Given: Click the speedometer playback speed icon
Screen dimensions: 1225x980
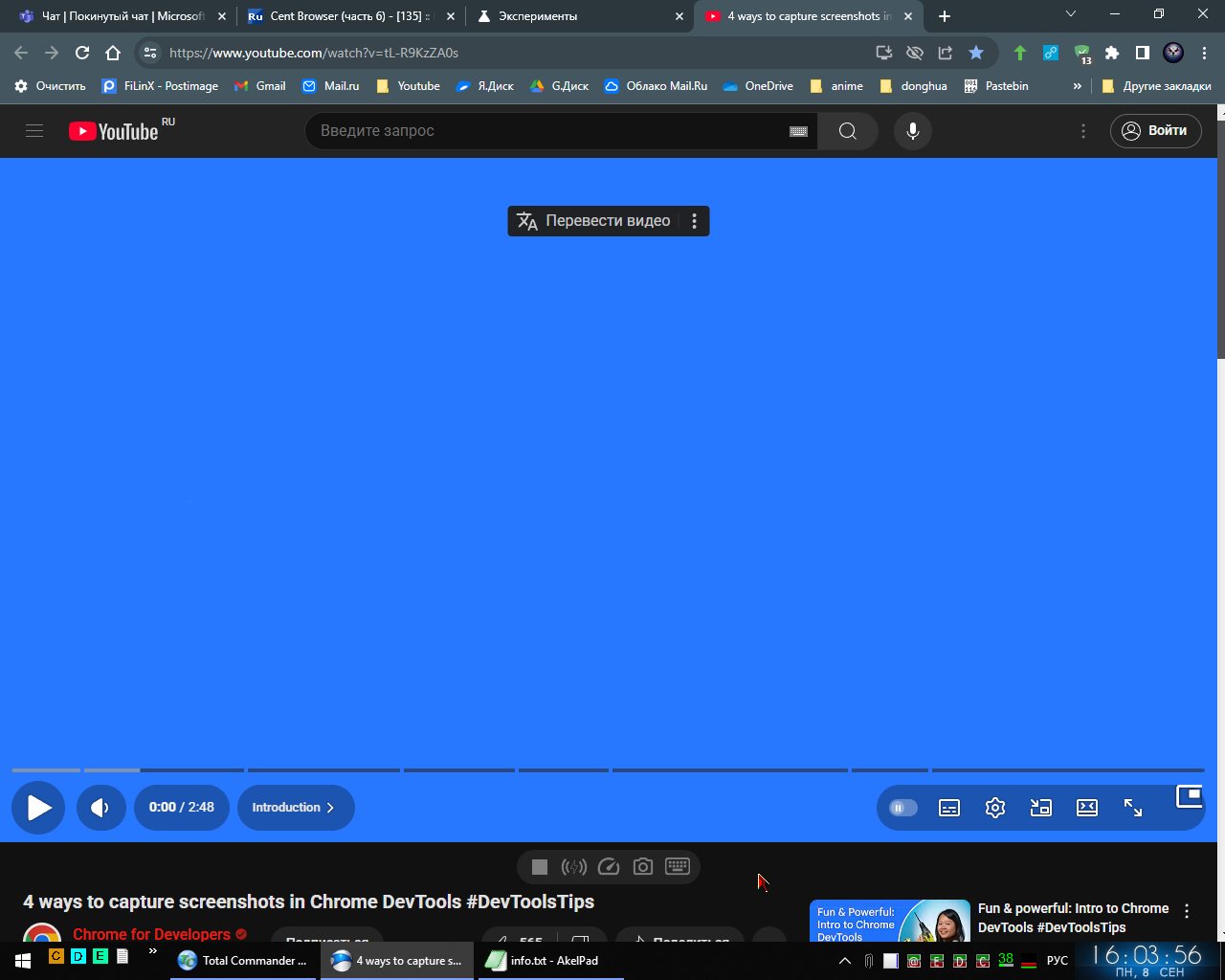Looking at the screenshot, I should coord(609,867).
